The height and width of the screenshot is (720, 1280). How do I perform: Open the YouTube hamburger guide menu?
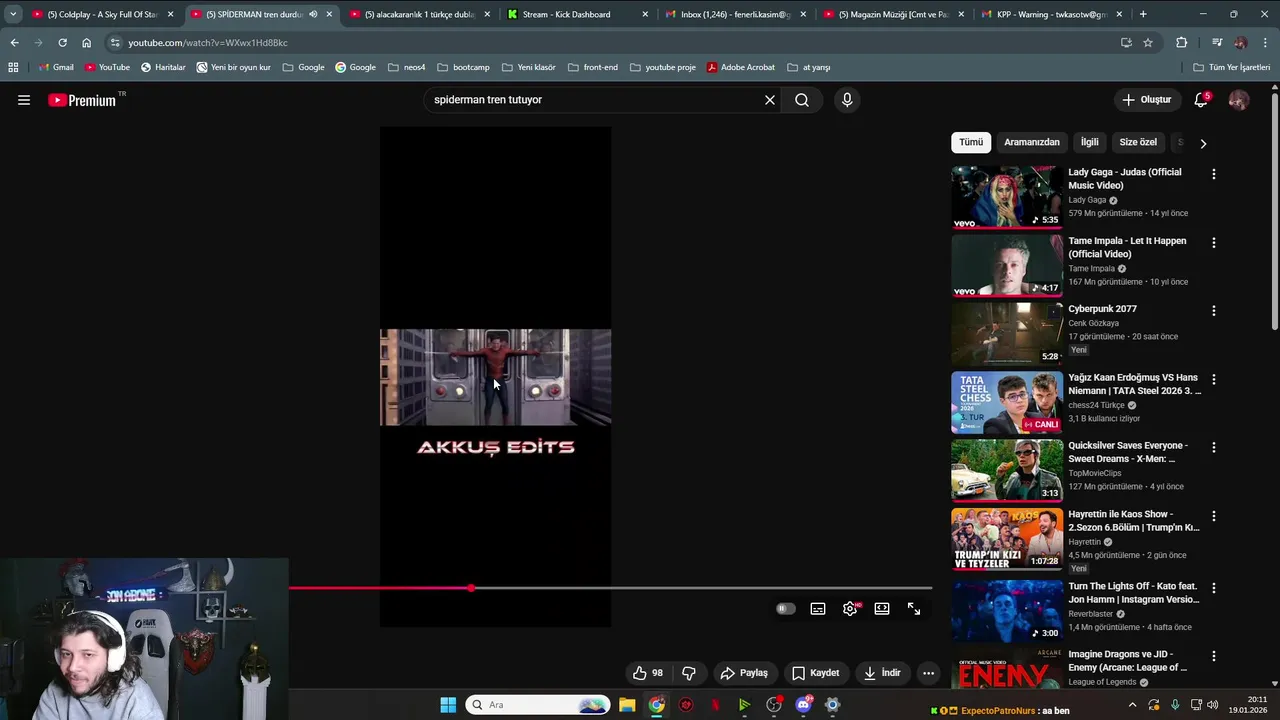(24, 100)
